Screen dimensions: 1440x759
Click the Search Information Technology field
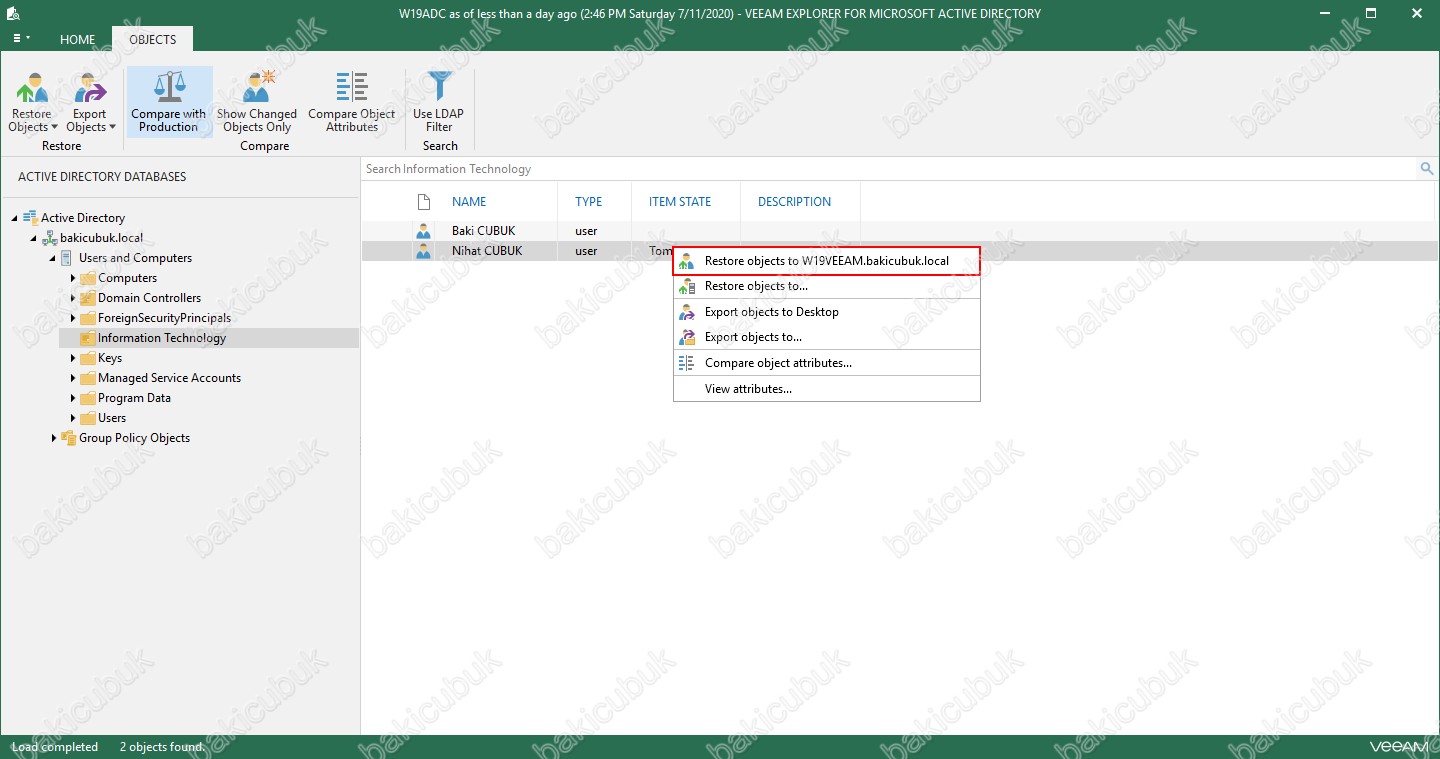890,169
